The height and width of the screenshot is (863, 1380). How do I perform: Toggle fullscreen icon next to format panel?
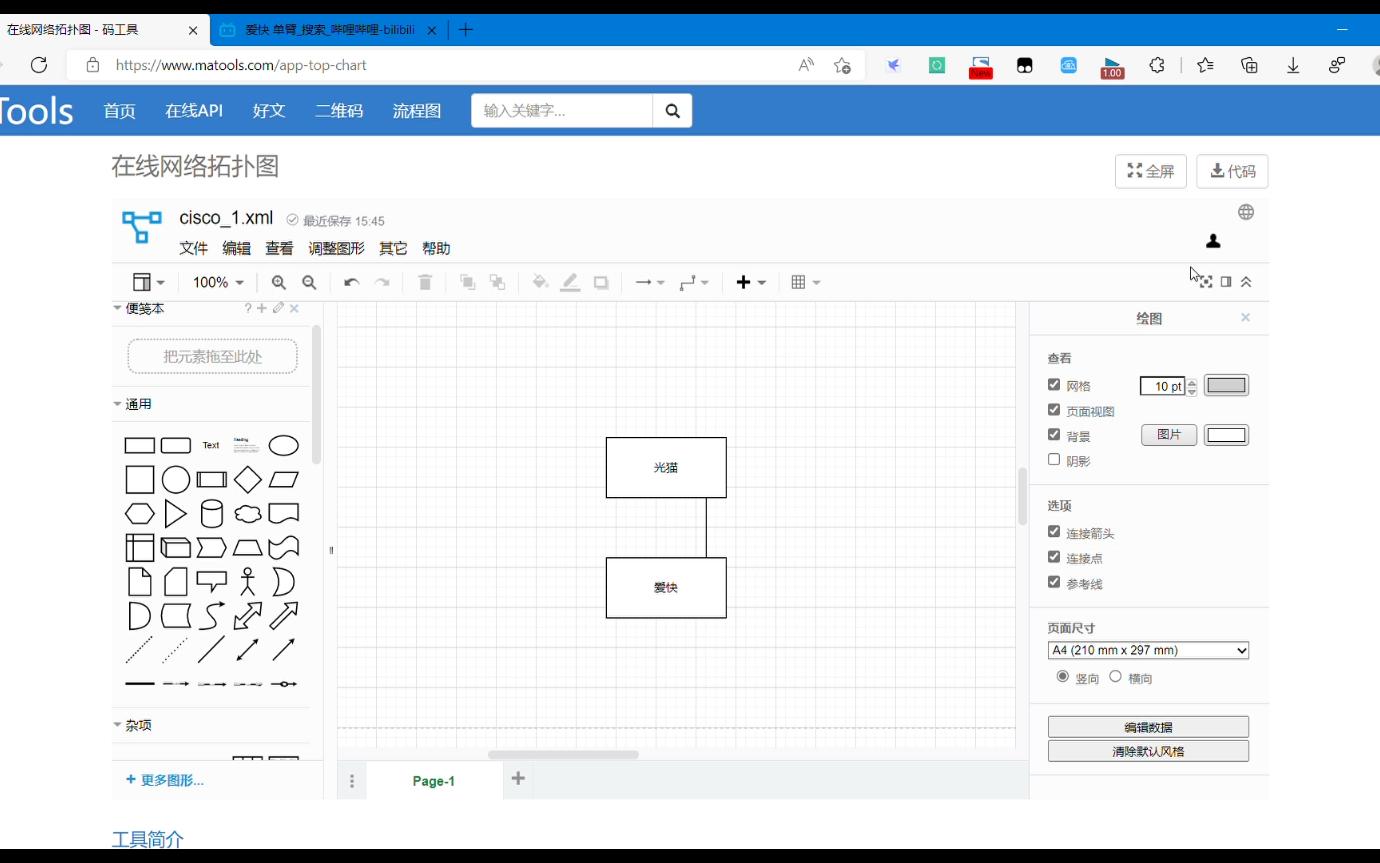point(1206,282)
